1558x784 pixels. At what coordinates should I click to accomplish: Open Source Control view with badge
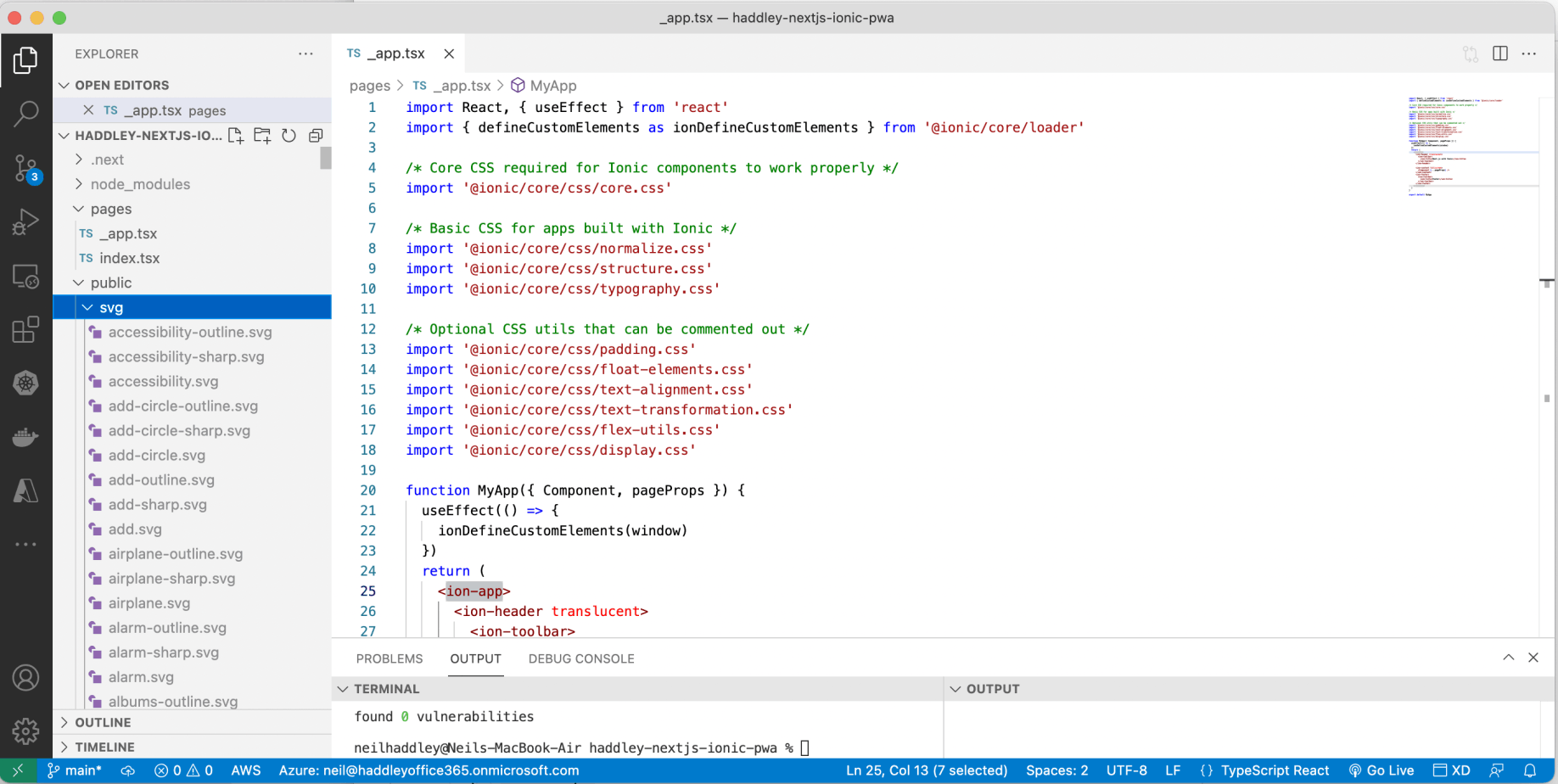25,167
